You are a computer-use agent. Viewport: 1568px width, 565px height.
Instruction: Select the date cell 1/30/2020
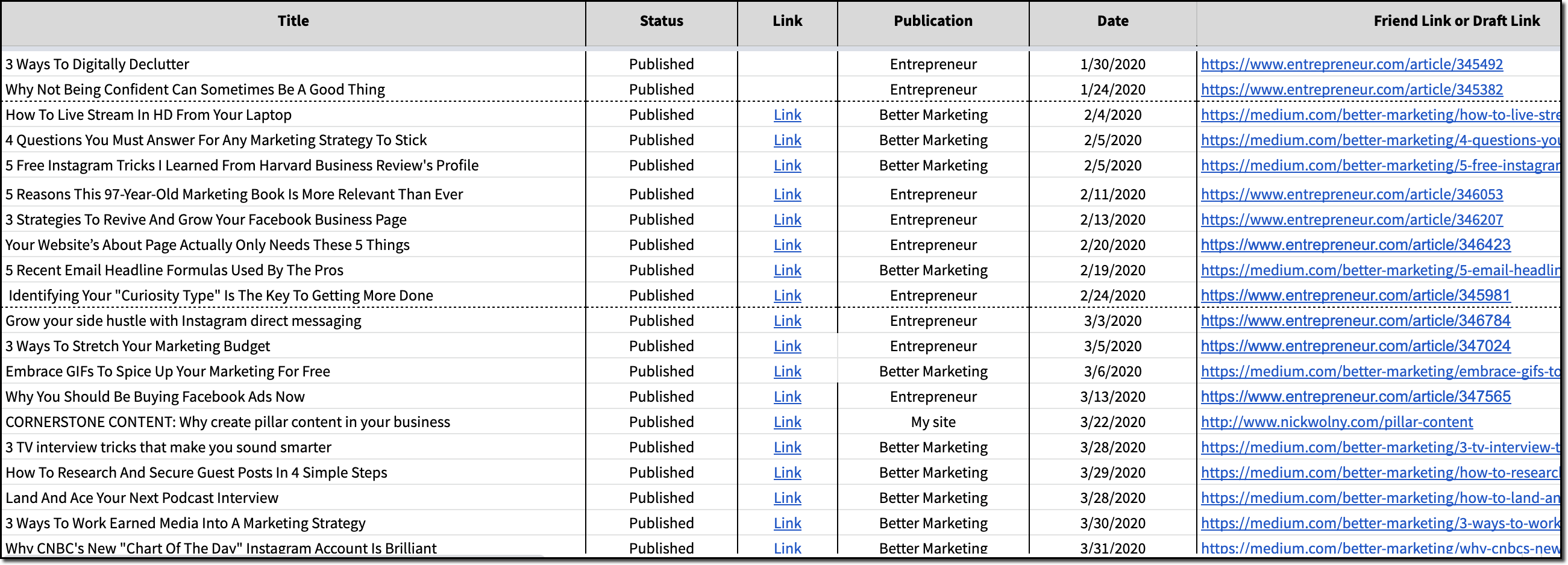tap(1112, 64)
